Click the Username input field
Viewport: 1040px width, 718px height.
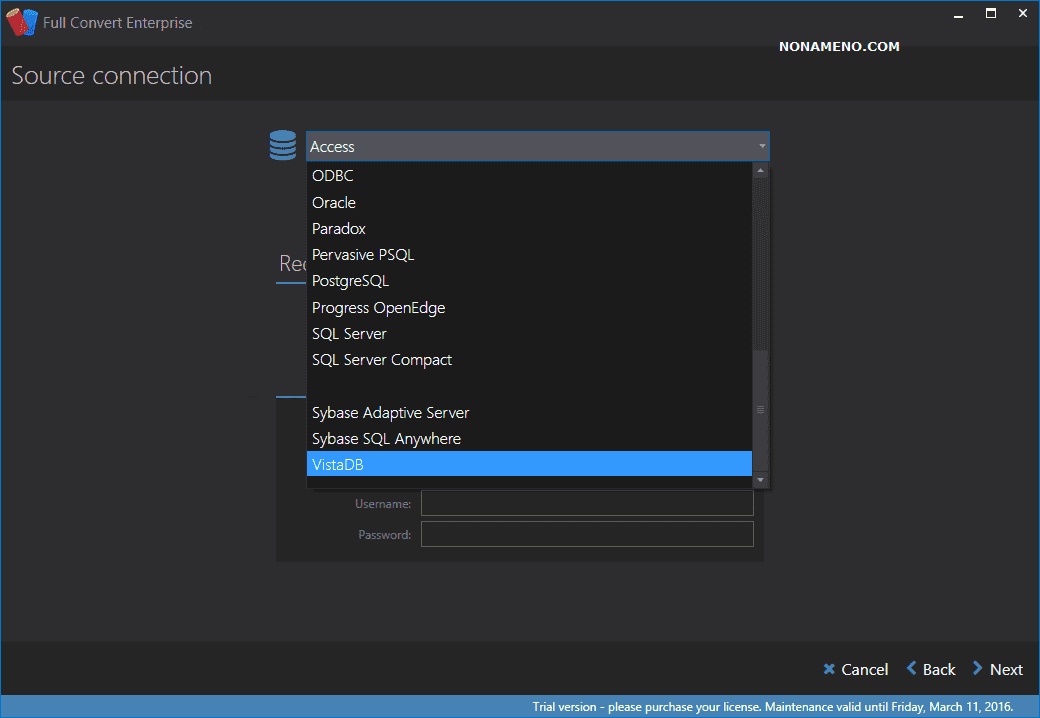click(587, 504)
